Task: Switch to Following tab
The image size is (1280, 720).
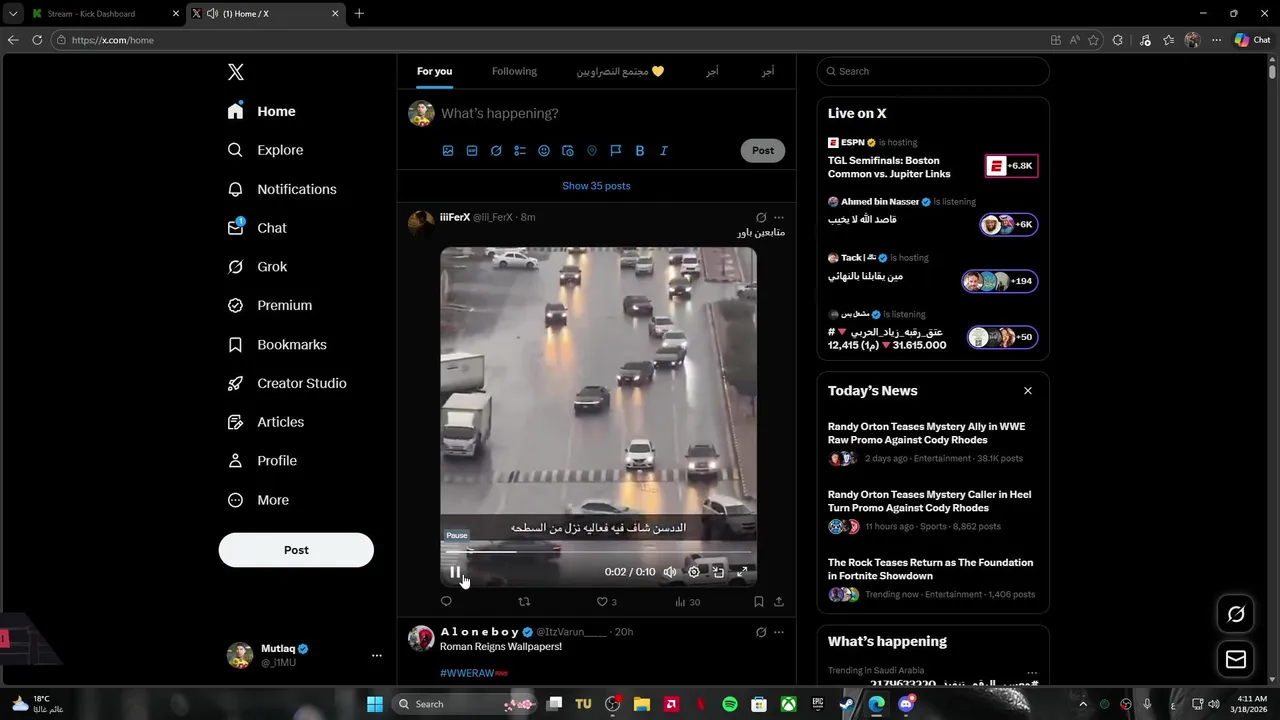Action: (x=514, y=71)
